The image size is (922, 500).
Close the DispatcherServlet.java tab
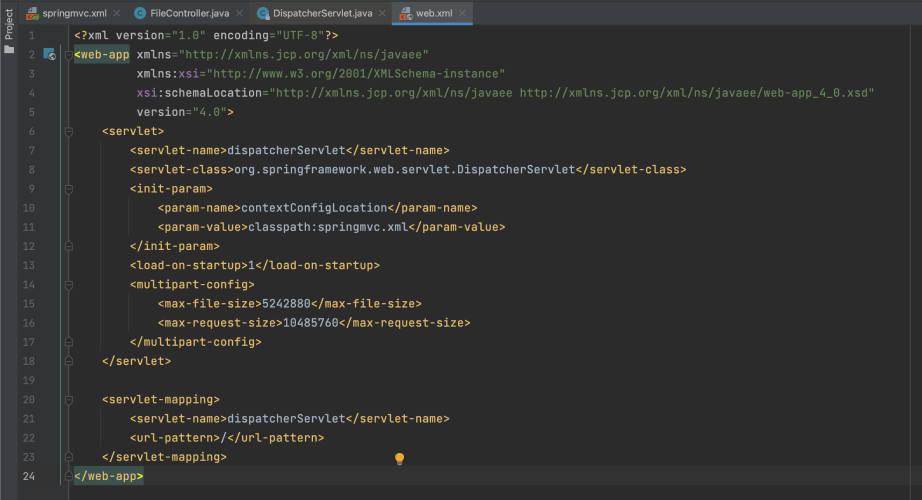382,14
